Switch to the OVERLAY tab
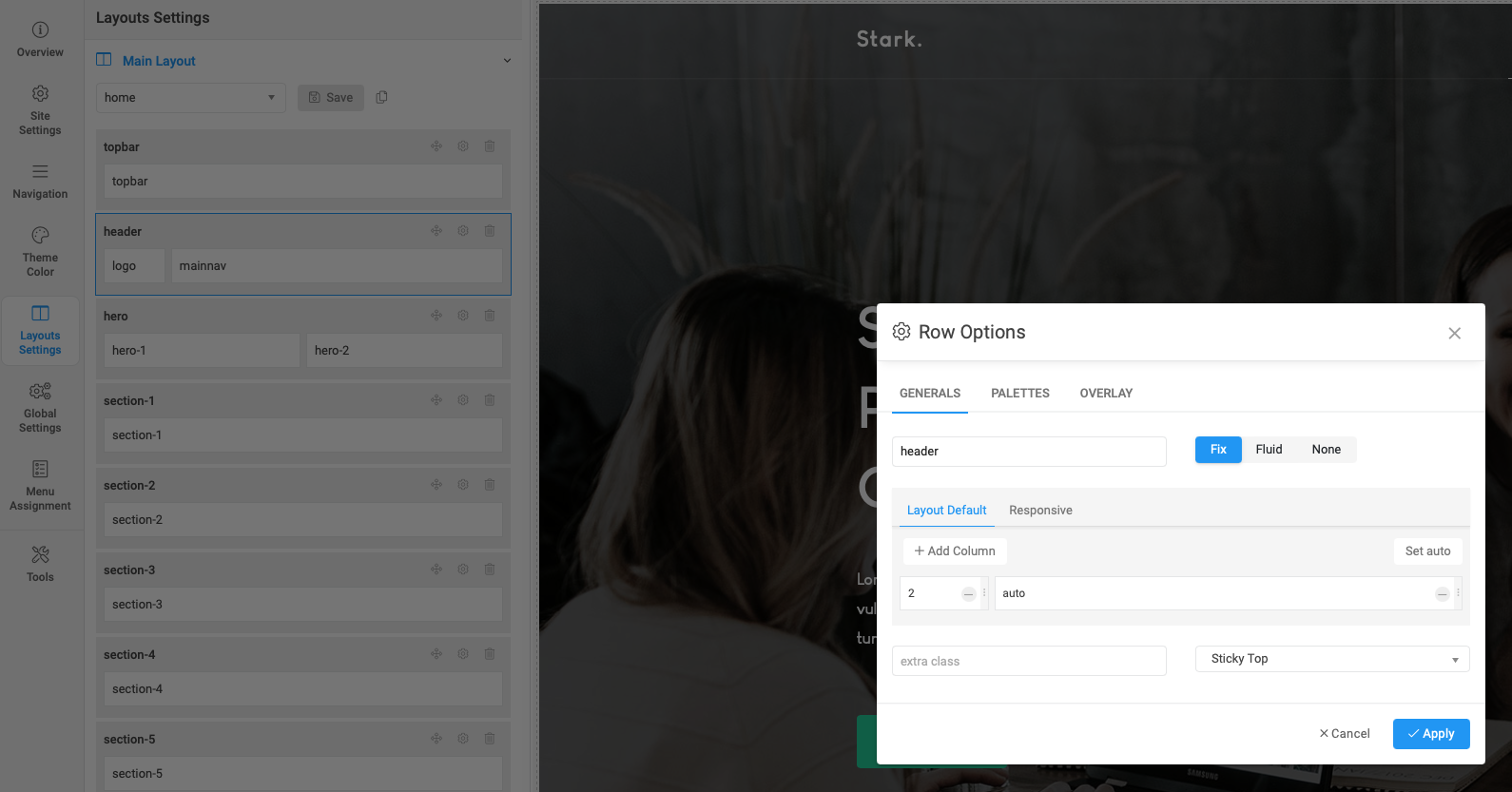The width and height of the screenshot is (1512, 792). 1106,394
